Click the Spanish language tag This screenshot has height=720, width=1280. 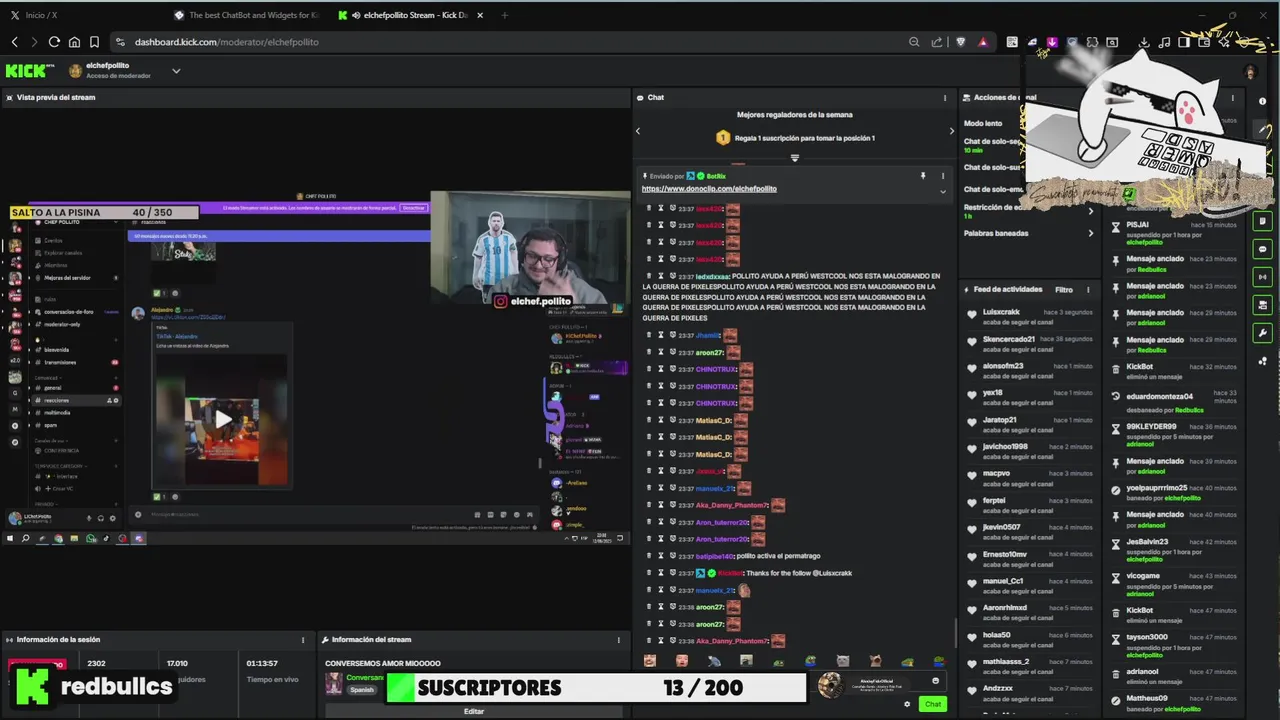362,690
